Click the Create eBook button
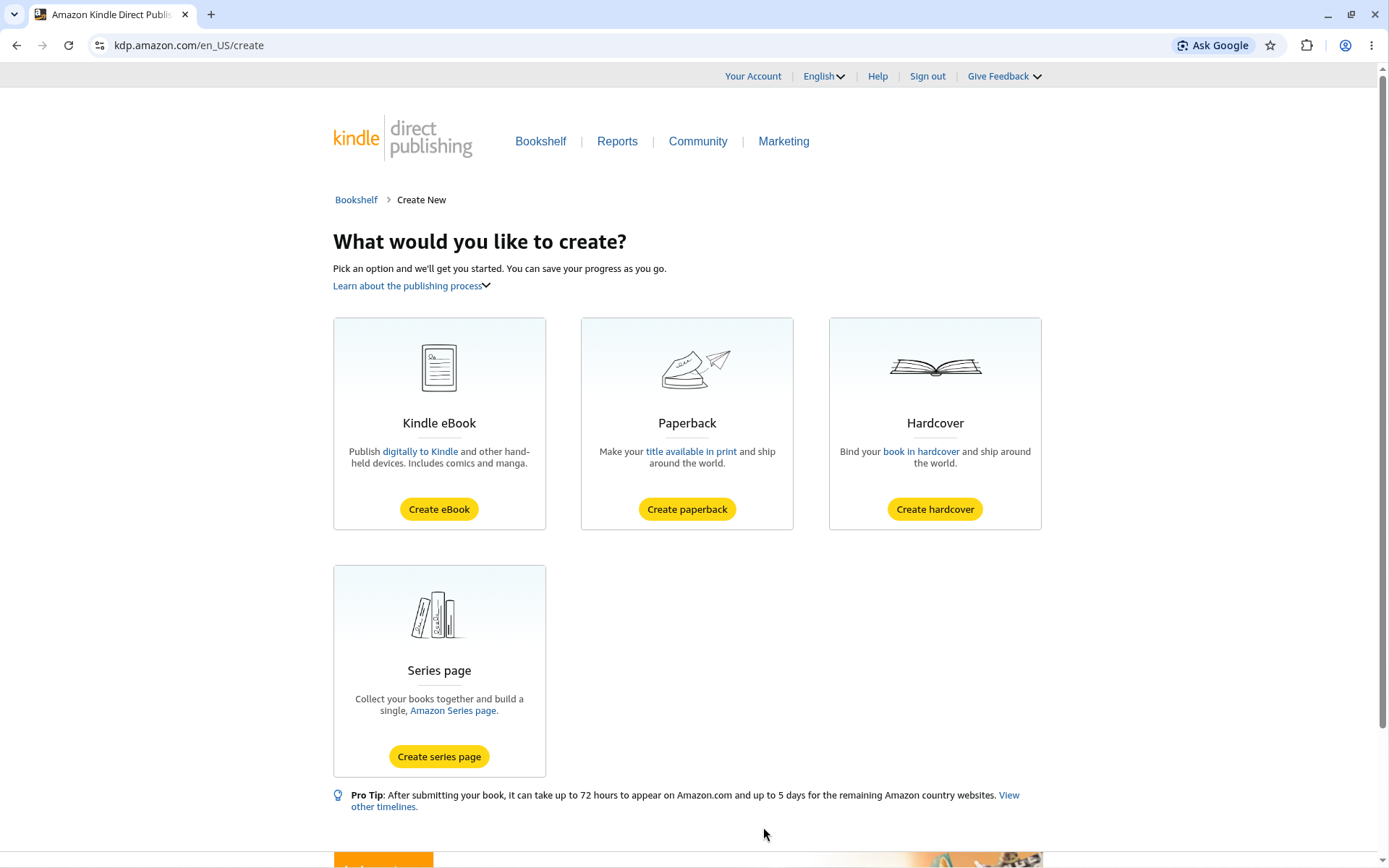The image size is (1389, 868). [439, 509]
